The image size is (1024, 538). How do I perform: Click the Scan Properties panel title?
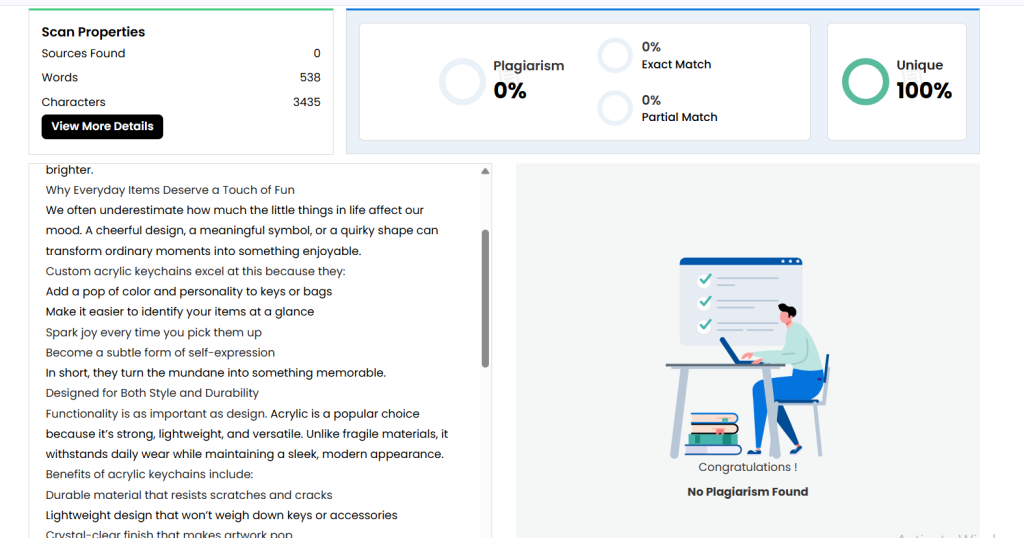(93, 32)
